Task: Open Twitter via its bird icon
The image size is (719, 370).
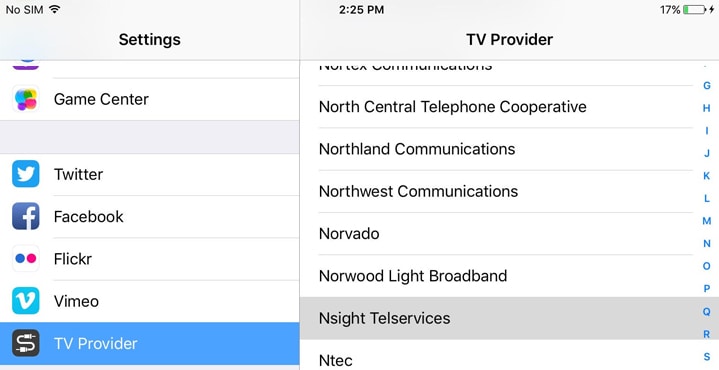Action: (x=26, y=174)
